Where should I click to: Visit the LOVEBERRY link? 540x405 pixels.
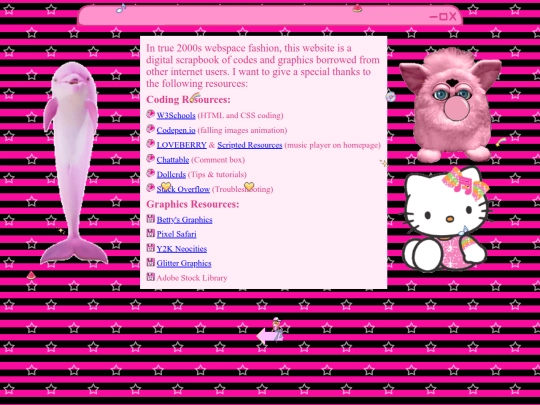[x=181, y=145]
